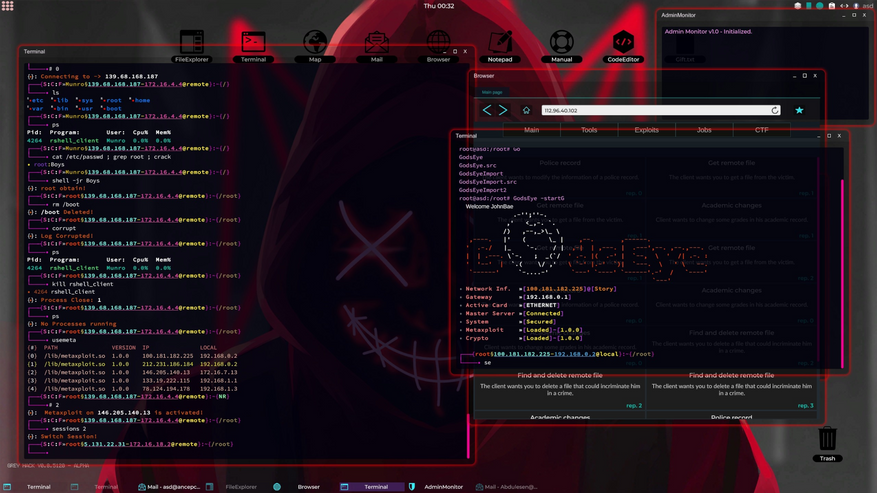This screenshot has width=877, height=493.
Task: Open the Map desktop icon
Action: pyautogui.click(x=315, y=46)
